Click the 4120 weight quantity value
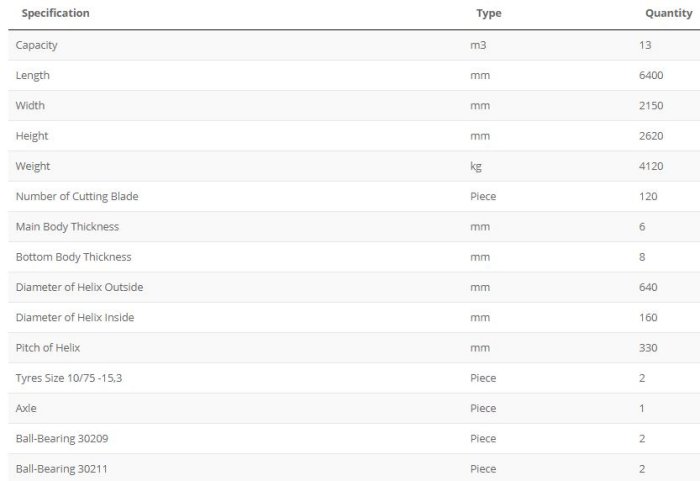 tap(650, 166)
